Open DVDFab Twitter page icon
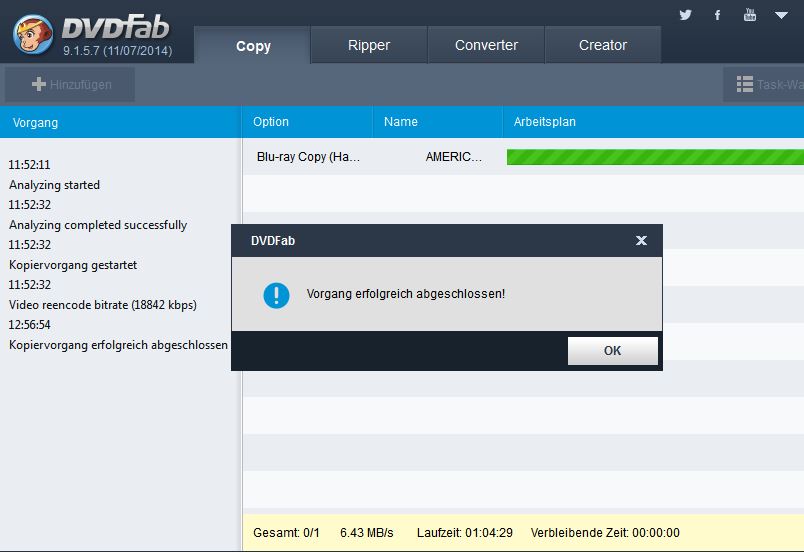 pyautogui.click(x=685, y=15)
